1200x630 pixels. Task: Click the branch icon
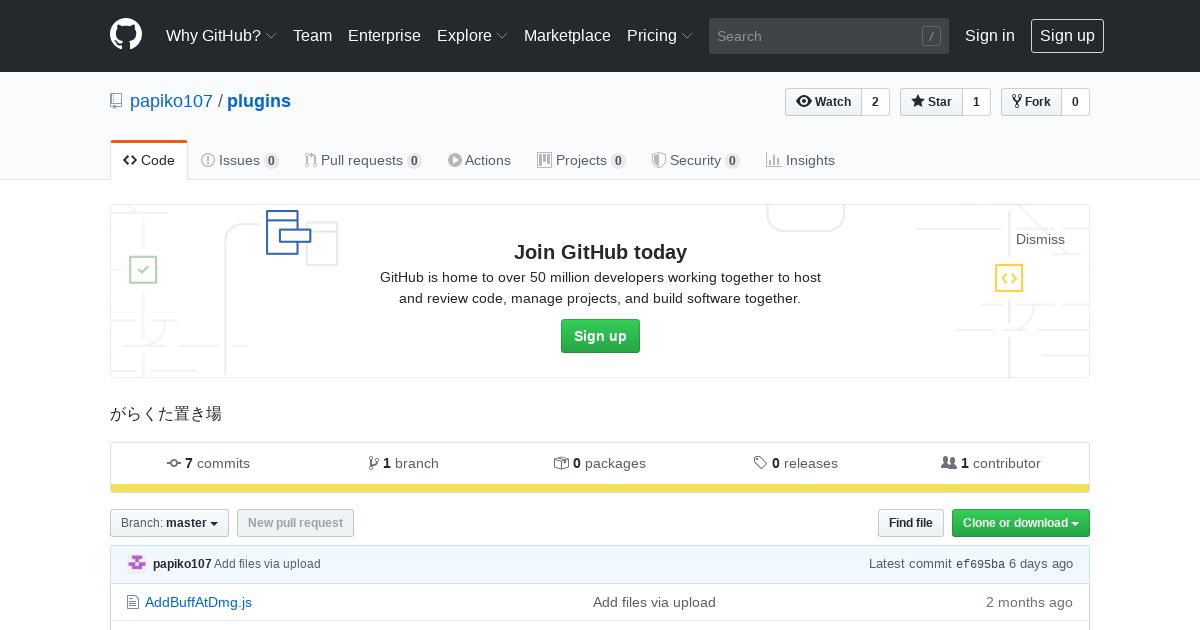pyautogui.click(x=373, y=463)
